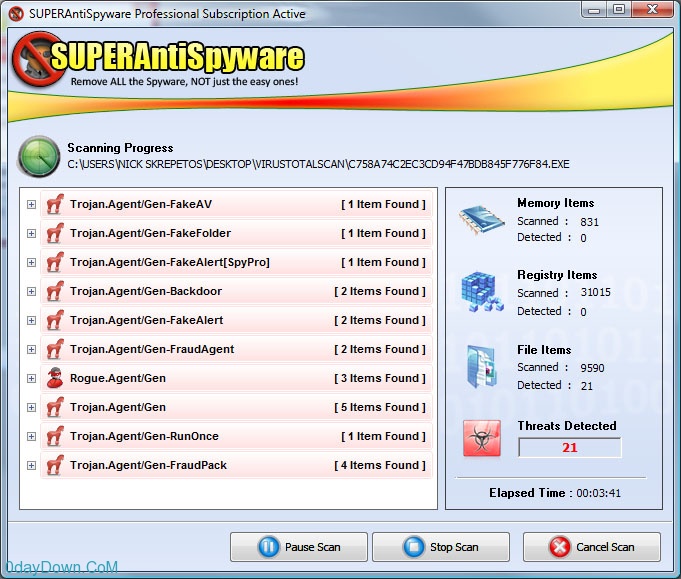The image size is (681, 579).
Task: Click trojan horse icon beside Gen-FraudPack
Action: tap(55, 465)
